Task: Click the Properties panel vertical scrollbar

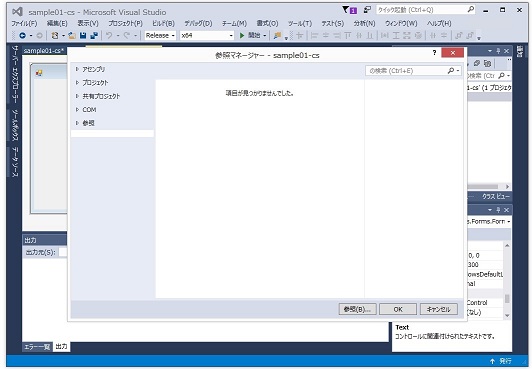Action: tap(507, 280)
